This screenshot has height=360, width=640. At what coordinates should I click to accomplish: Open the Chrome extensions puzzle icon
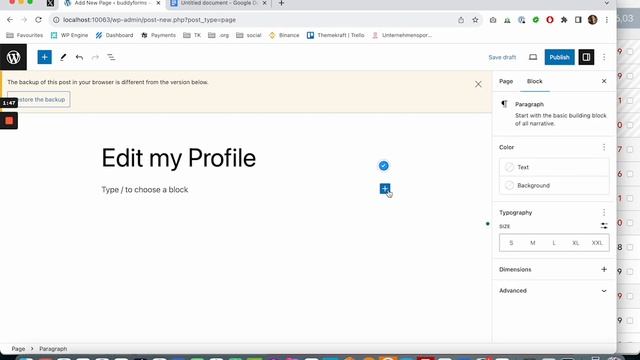[564, 20]
